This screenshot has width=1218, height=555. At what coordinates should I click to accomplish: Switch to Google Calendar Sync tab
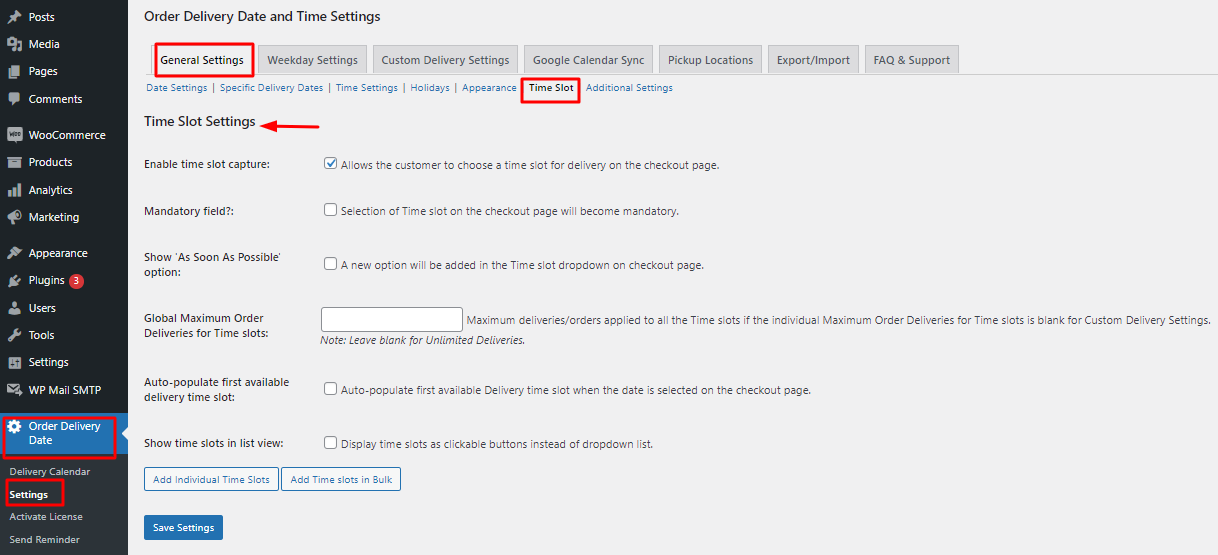tap(588, 60)
